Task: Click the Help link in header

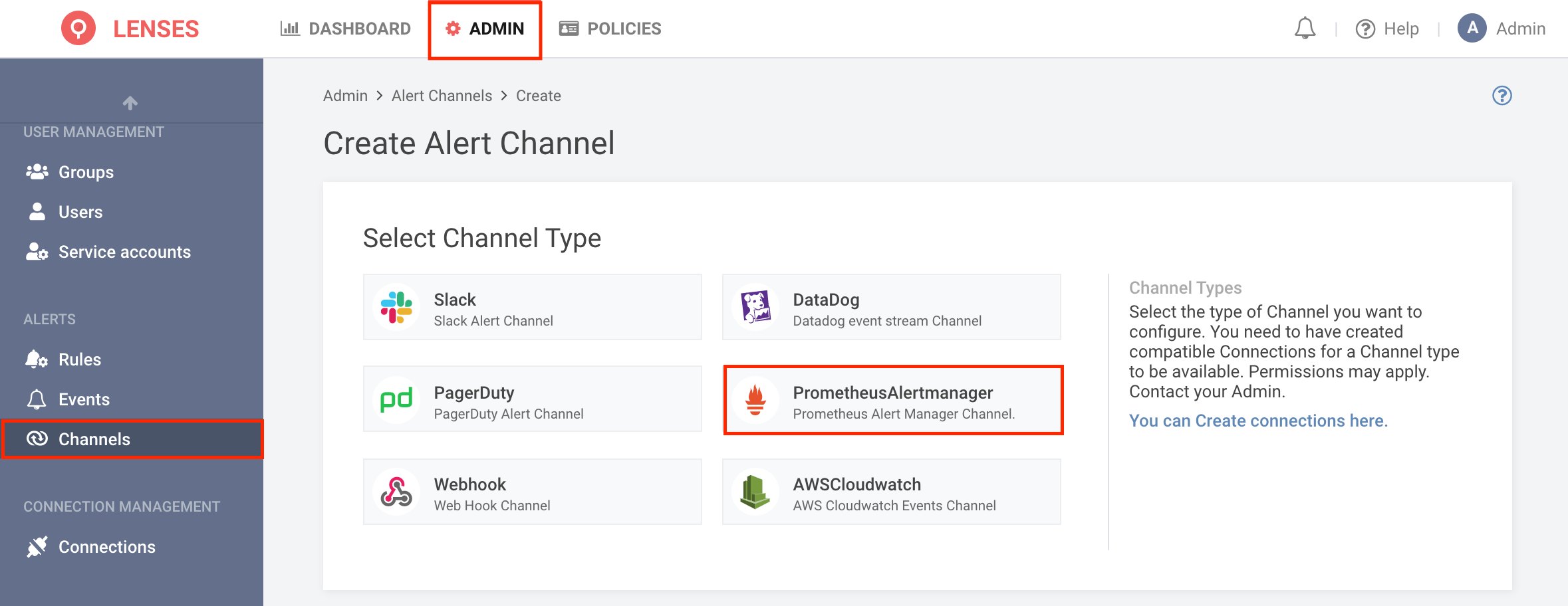Action: pos(1387,29)
